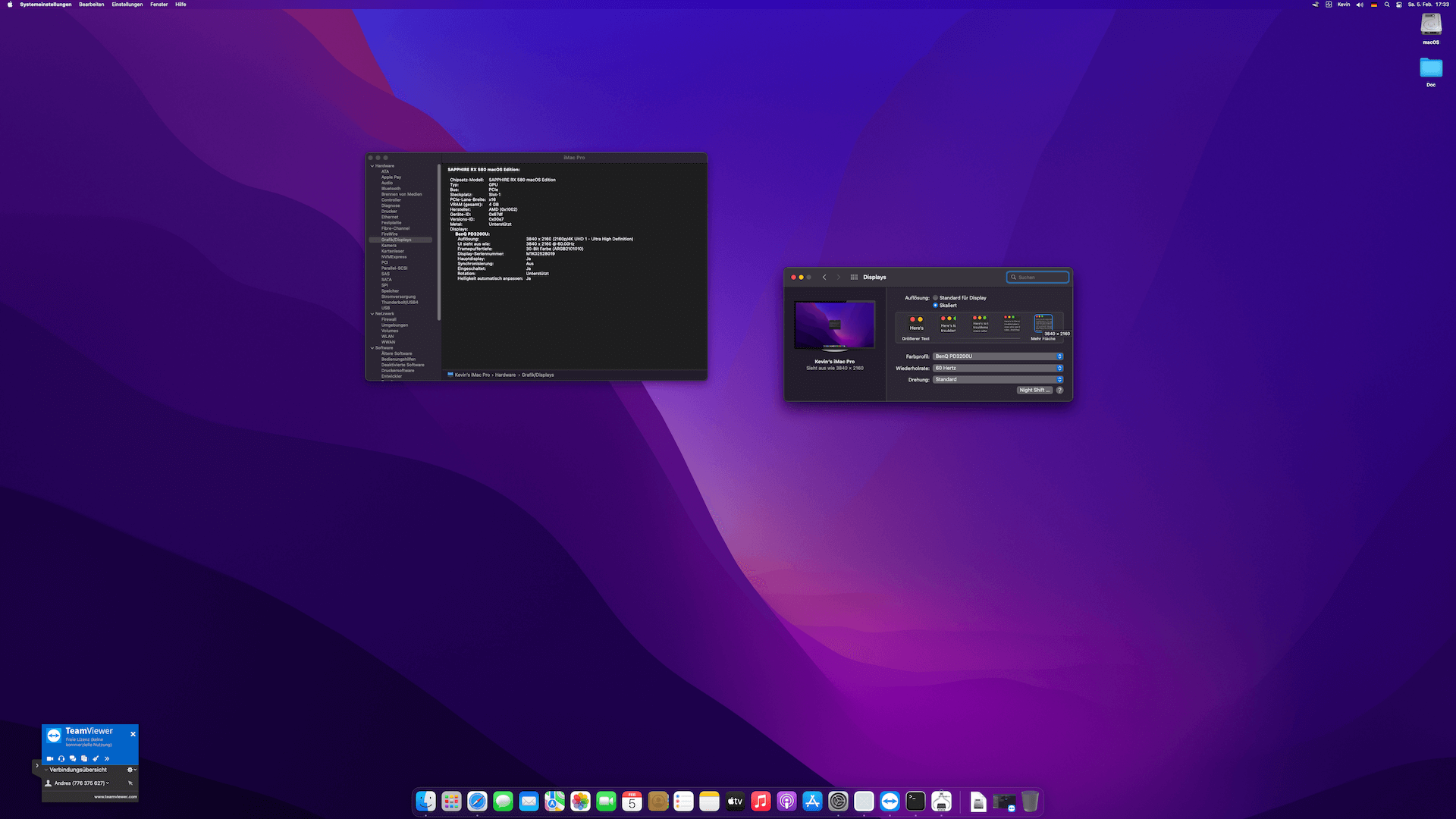Open Spotlight search in menu bar
Viewport: 1456px width, 819px height.
click(1387, 5)
